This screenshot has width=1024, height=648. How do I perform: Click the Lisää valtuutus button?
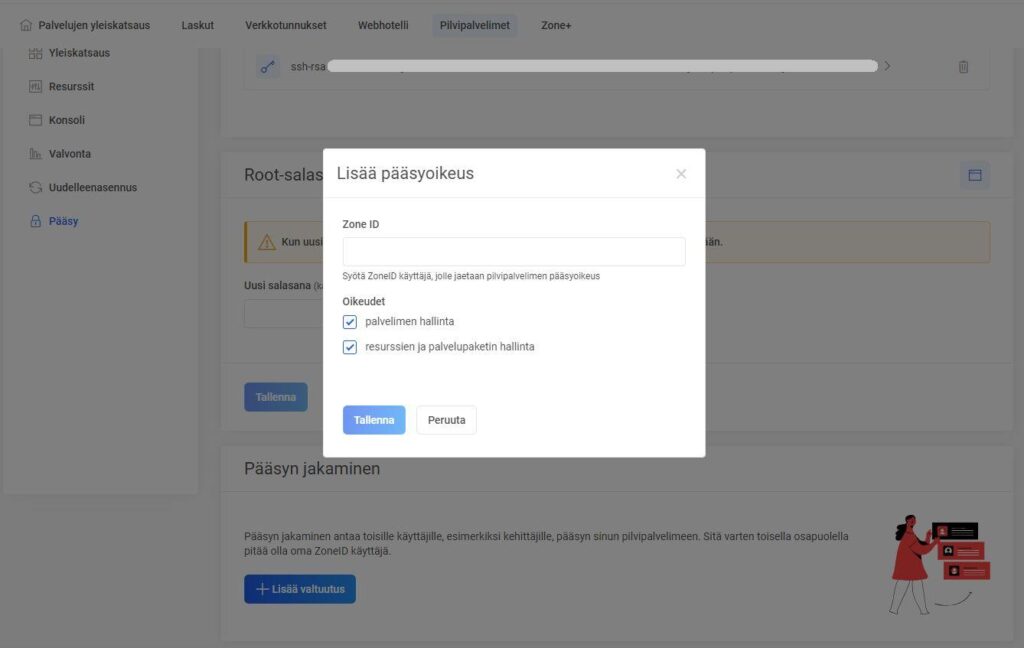tap(300, 589)
